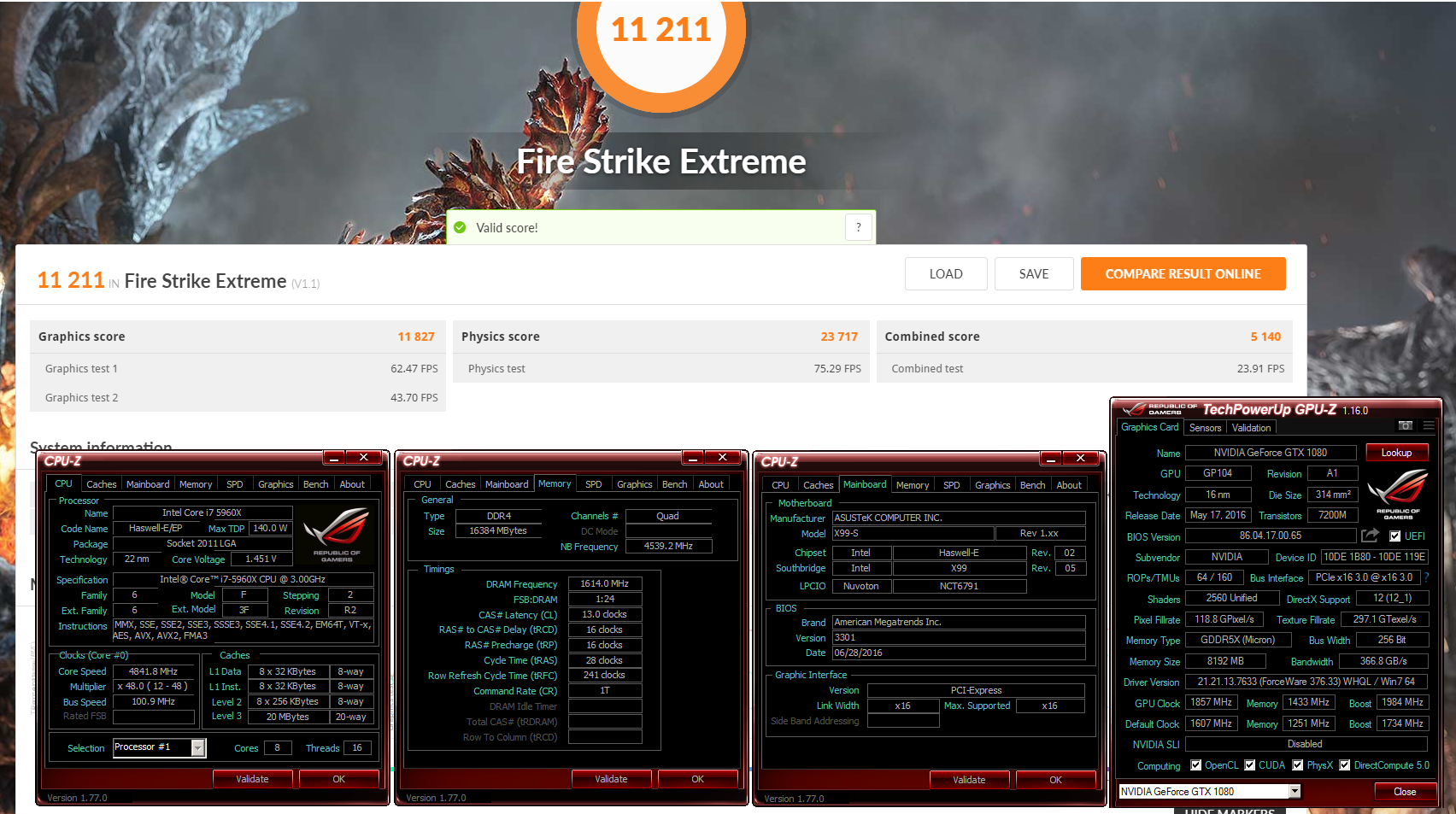Screen dimensions: 1456x814
Task: Open the valid score help question button
Action: (859, 227)
